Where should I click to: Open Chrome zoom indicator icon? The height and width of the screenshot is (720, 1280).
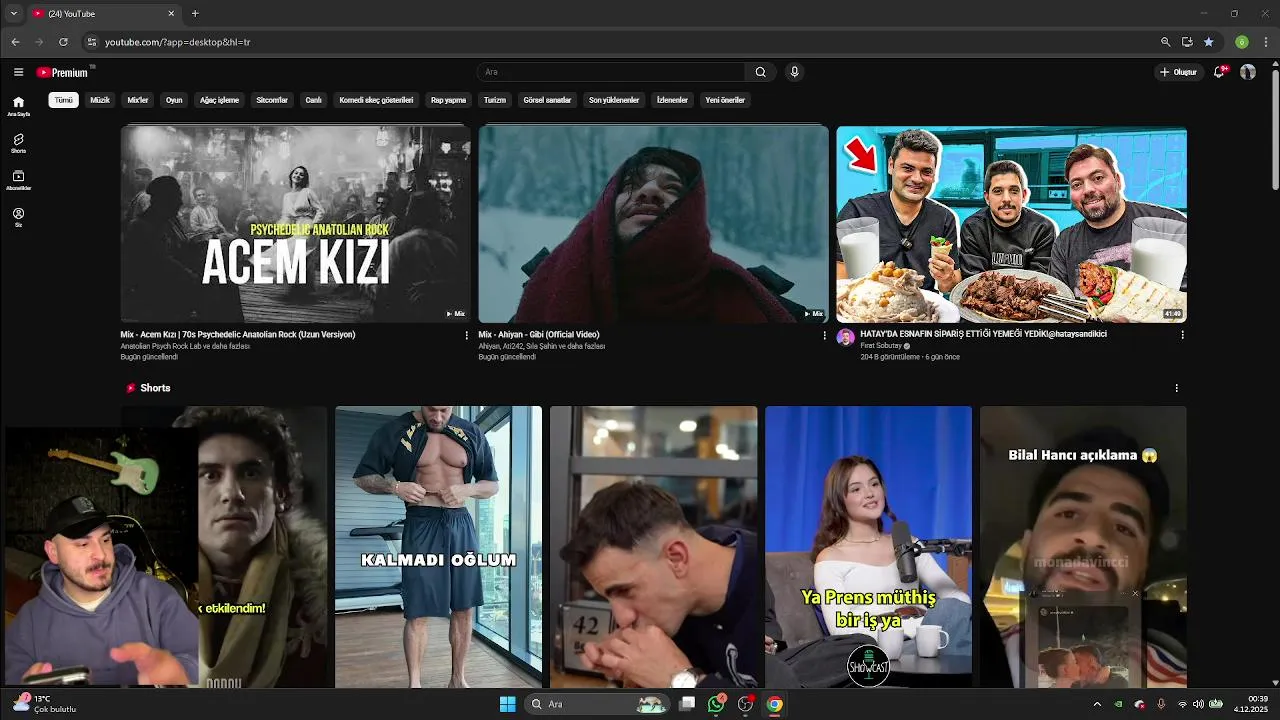[x=1165, y=42]
